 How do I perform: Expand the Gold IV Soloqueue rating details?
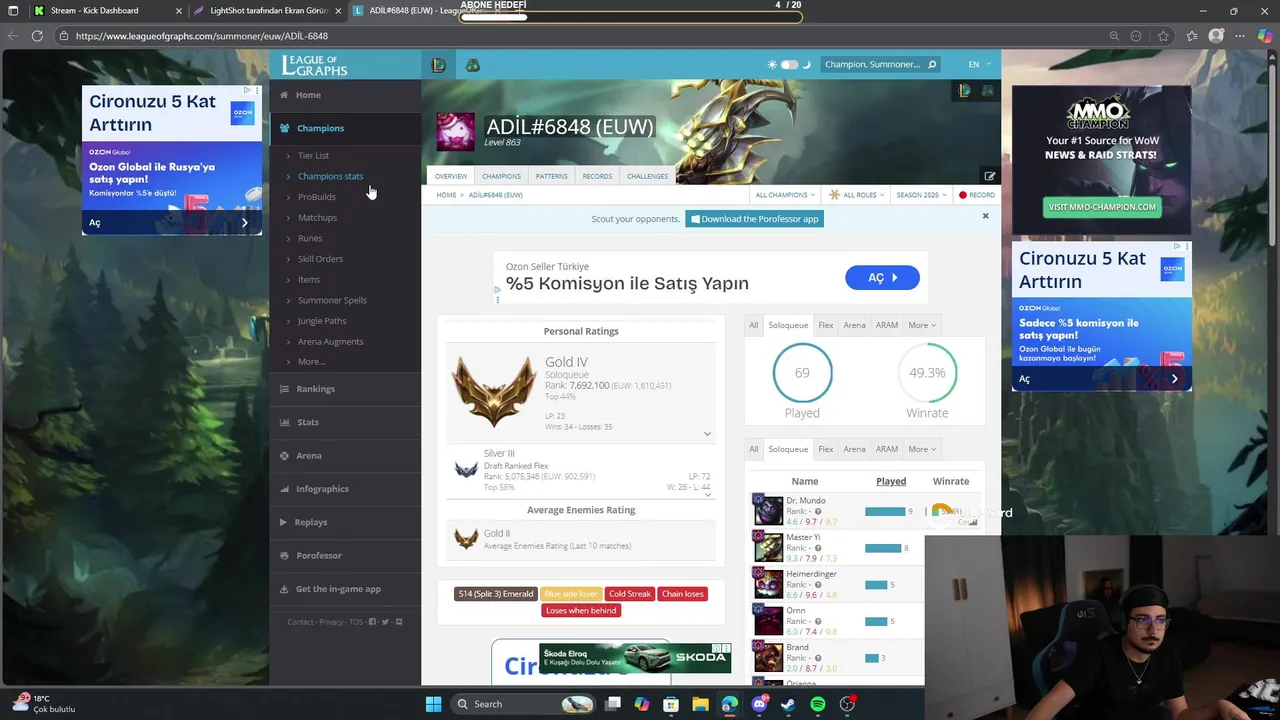click(707, 434)
